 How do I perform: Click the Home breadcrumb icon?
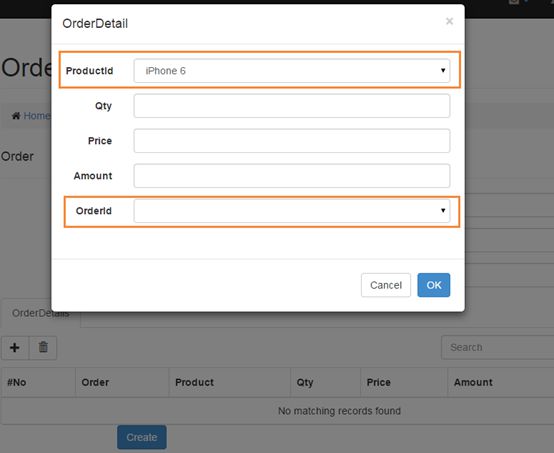16,116
